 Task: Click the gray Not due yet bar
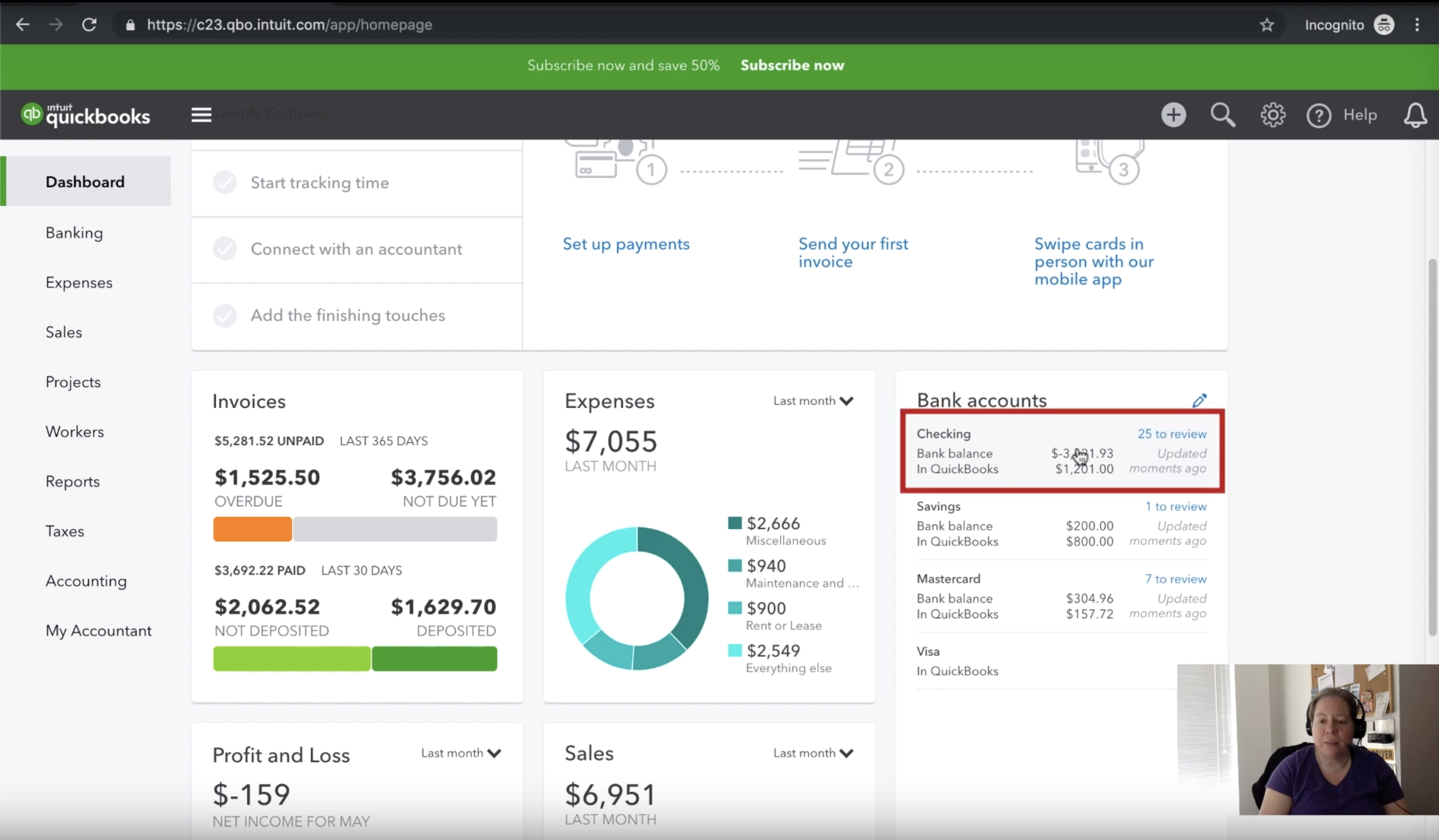[395, 529]
